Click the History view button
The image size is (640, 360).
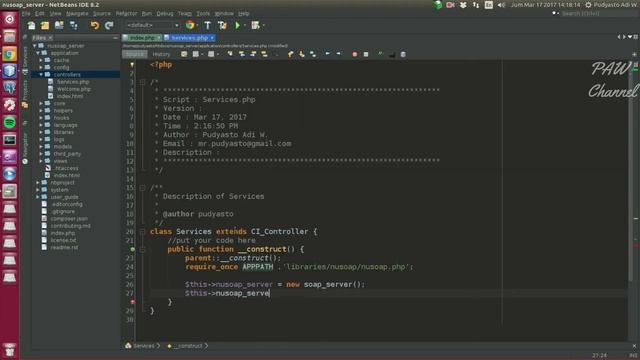[x=161, y=54]
